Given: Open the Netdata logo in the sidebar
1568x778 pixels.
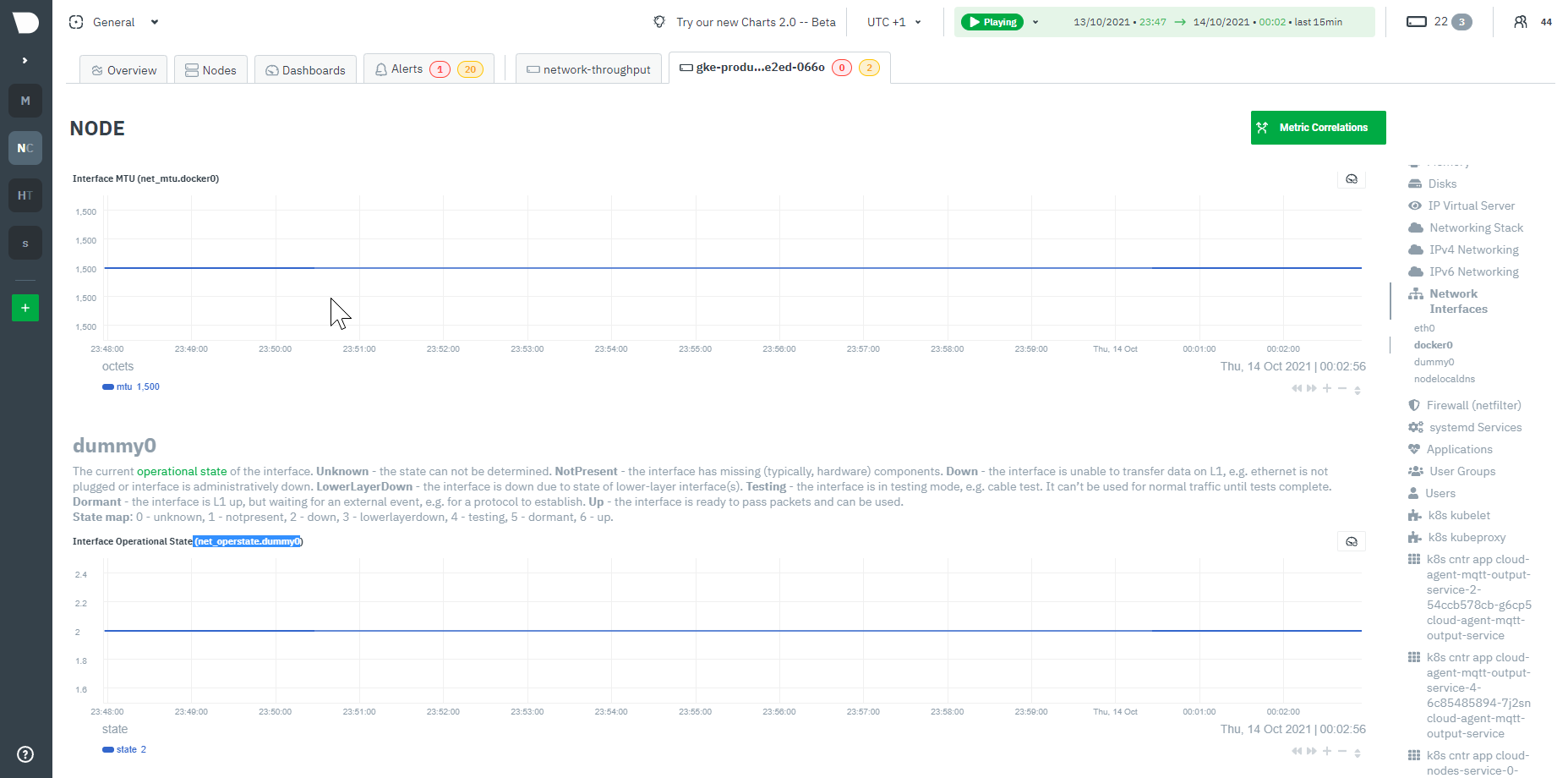Looking at the screenshot, I should (25, 22).
